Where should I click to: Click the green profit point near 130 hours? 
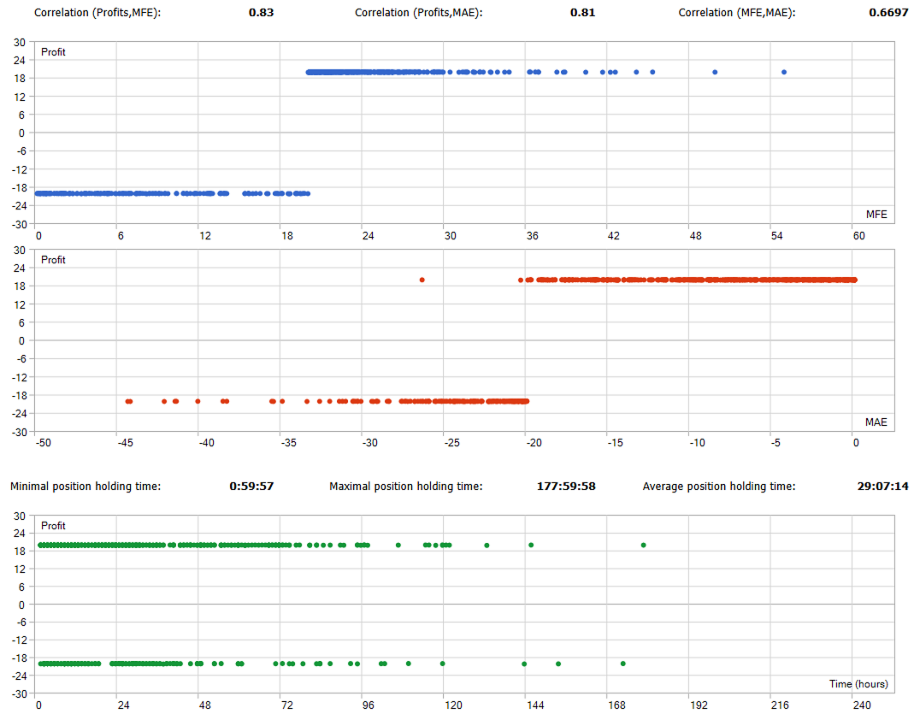[486, 545]
